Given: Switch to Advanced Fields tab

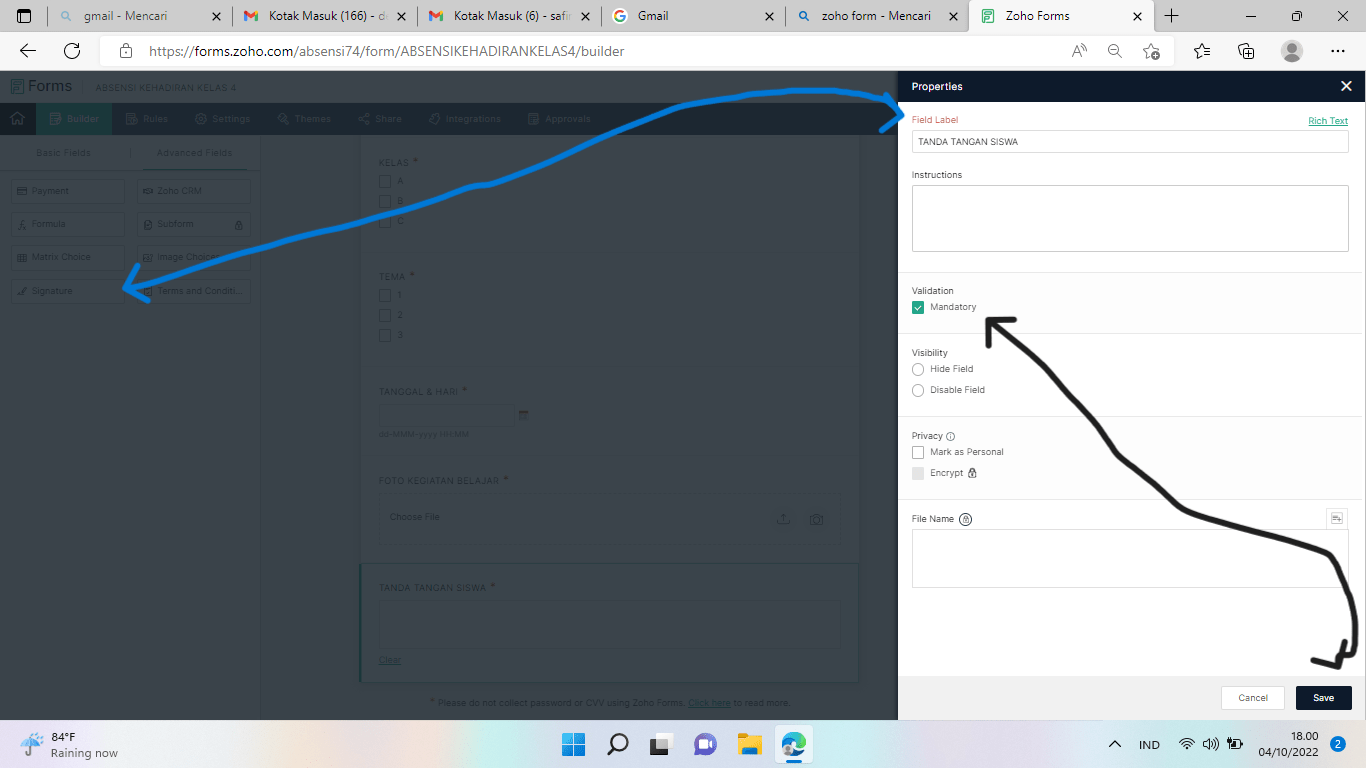Looking at the screenshot, I should pyautogui.click(x=194, y=153).
